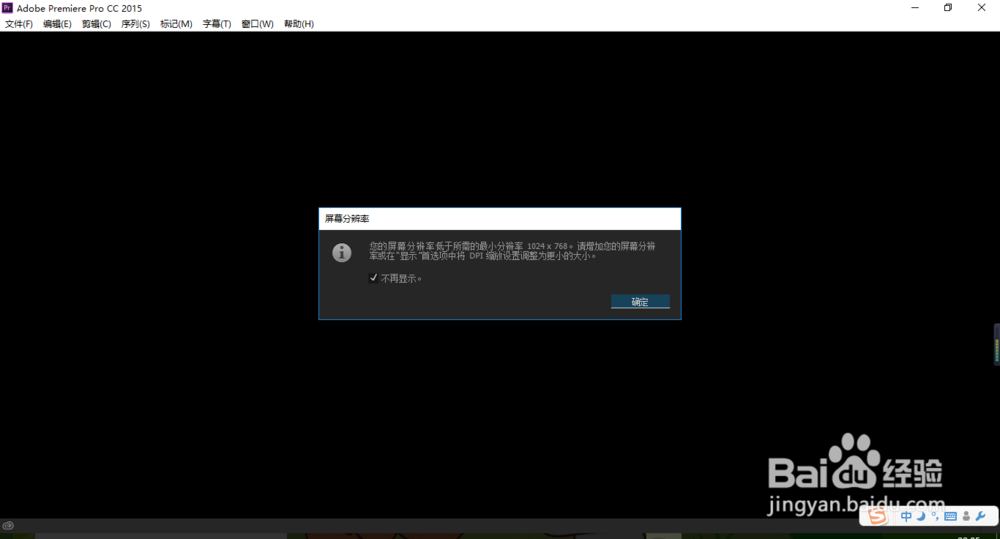This screenshot has height=539, width=1000.
Task: Click the Creative Cloud icon in status bar
Action: [8, 526]
